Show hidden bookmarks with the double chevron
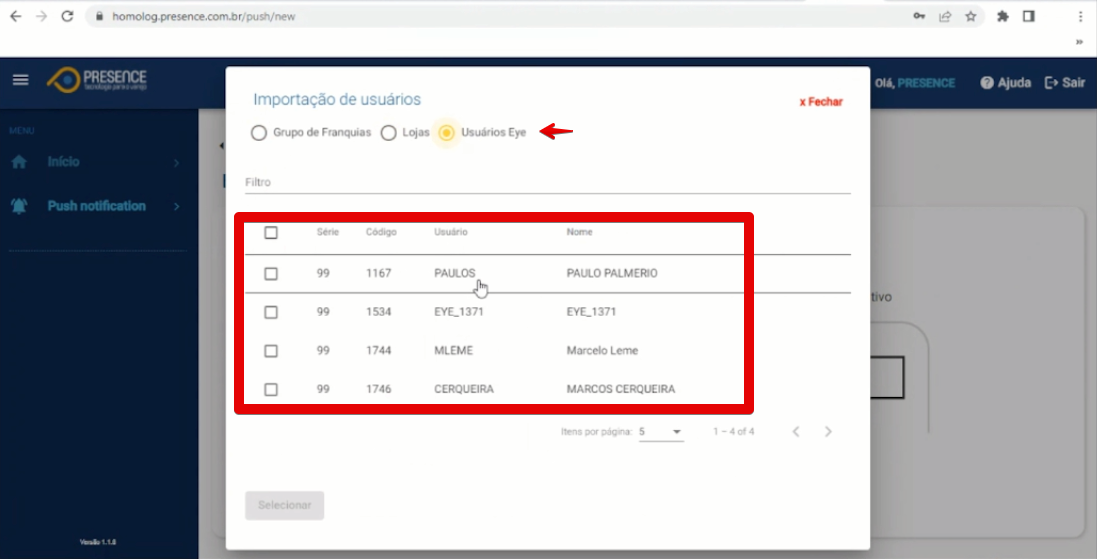 pyautogui.click(x=1079, y=42)
